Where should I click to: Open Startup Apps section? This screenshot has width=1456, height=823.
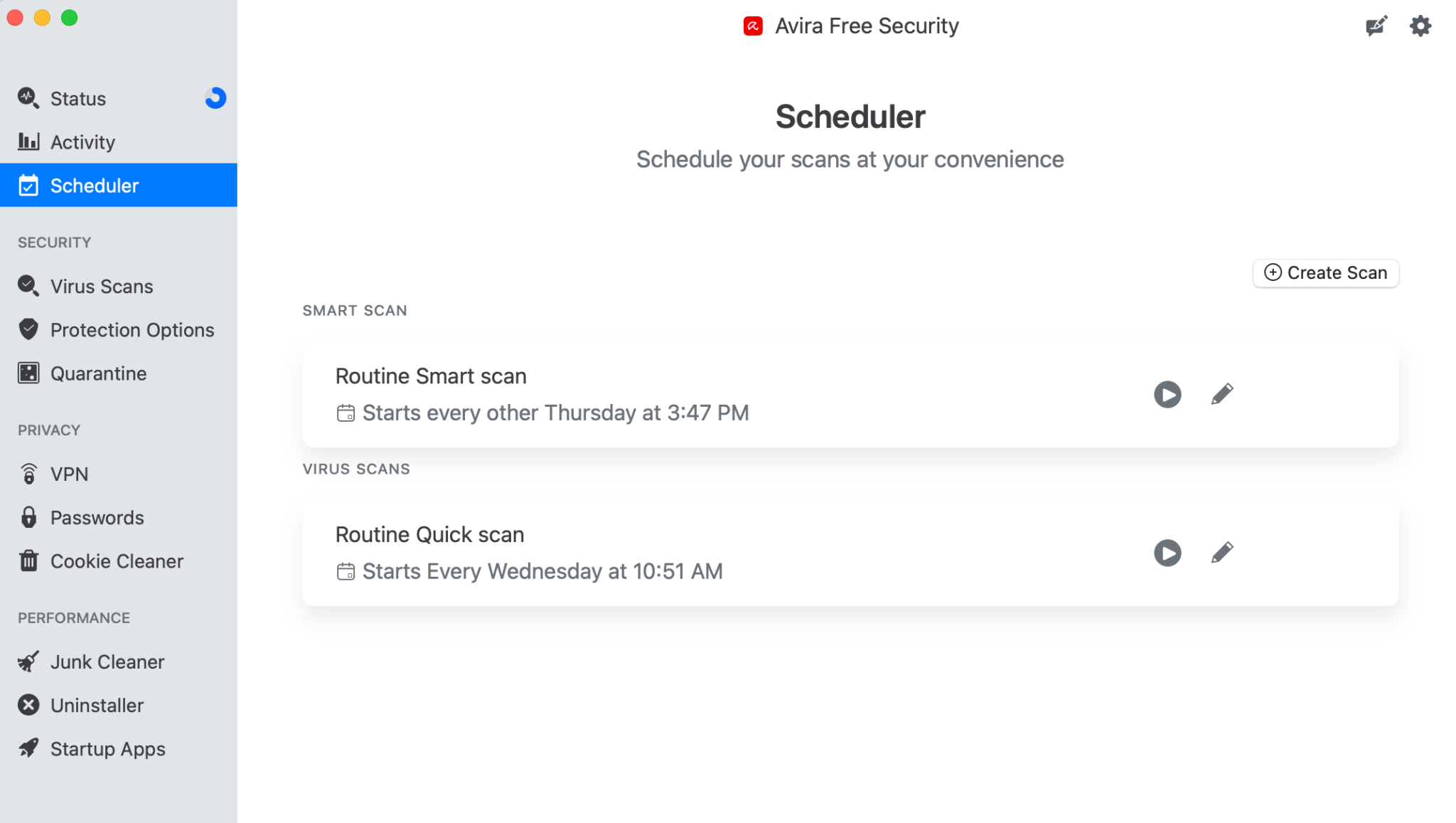pos(108,748)
